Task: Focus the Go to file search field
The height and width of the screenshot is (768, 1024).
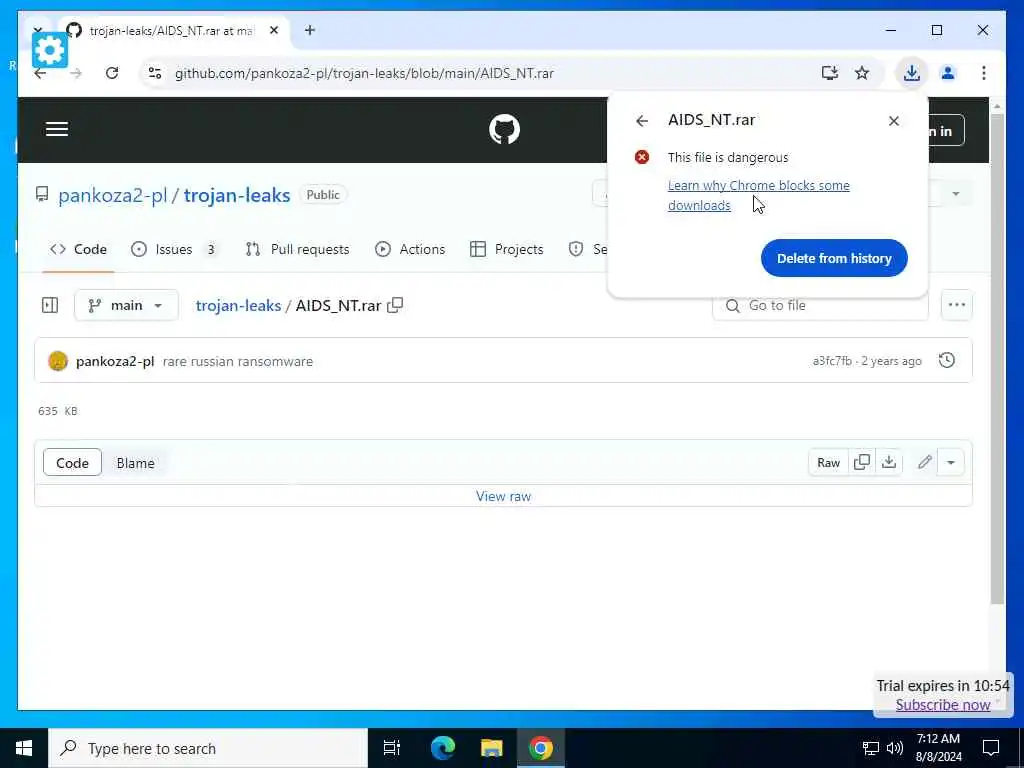Action: (x=820, y=306)
